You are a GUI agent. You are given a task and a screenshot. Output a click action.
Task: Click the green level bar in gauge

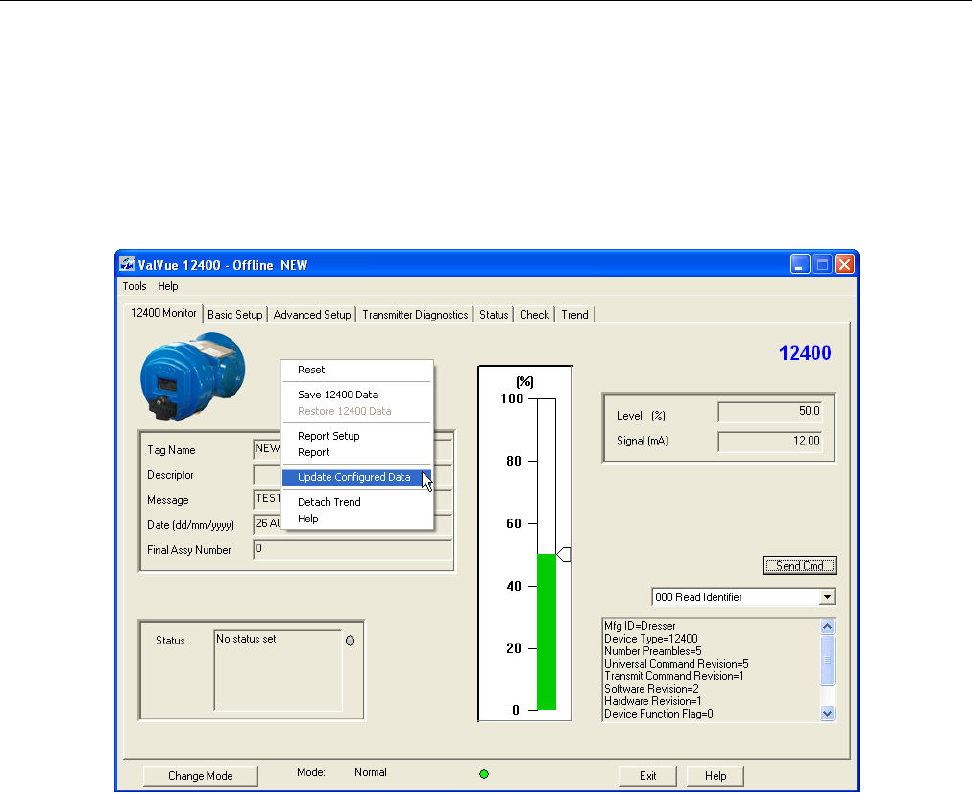[546, 632]
